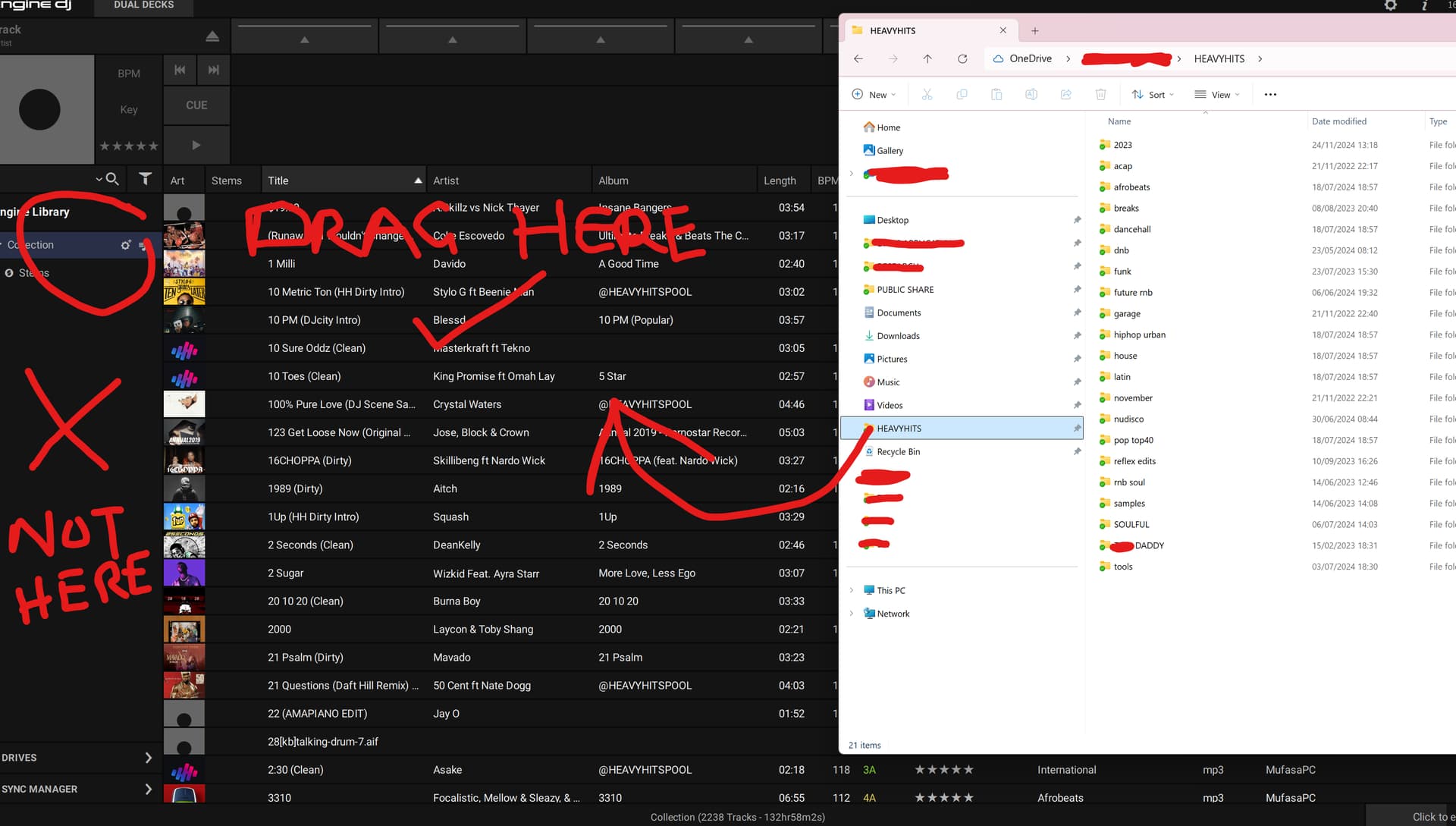
Task: Set the deck star rating
Action: click(x=129, y=146)
